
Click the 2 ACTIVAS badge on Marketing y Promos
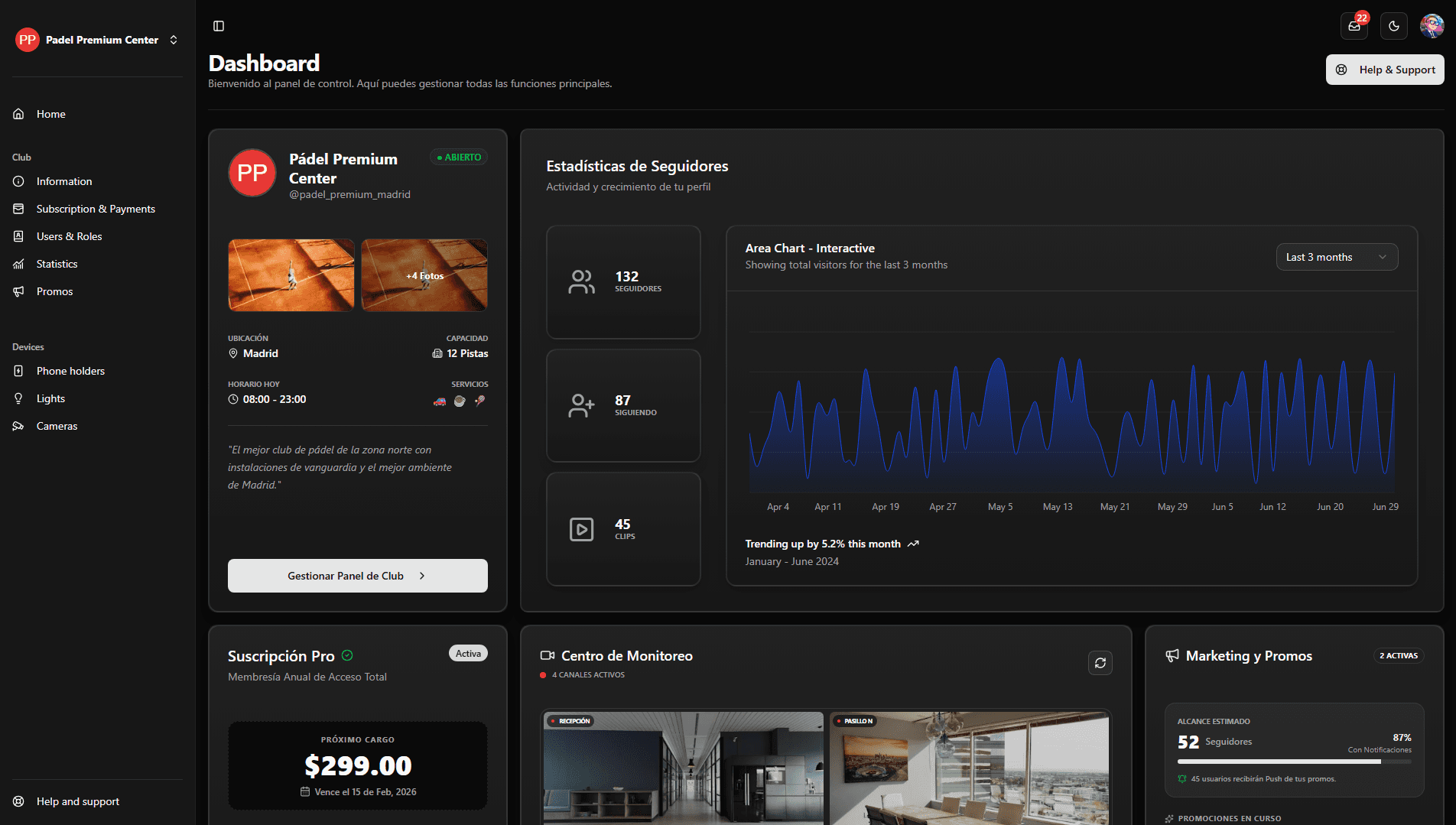click(x=1398, y=655)
